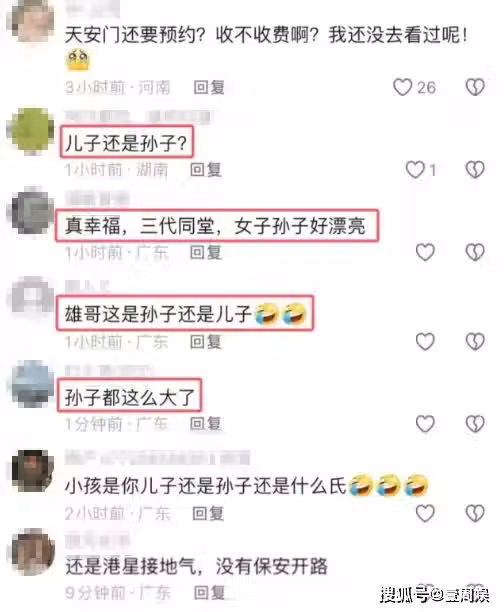Reply to the 港星接地气 comment
Screen dimensions: 504x612
pyautogui.click(x=209, y=592)
